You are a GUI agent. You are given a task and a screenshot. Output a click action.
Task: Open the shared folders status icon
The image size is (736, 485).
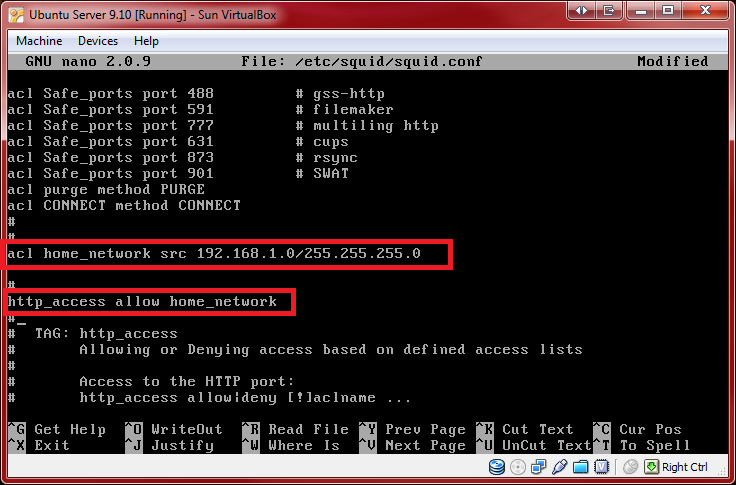(581, 467)
